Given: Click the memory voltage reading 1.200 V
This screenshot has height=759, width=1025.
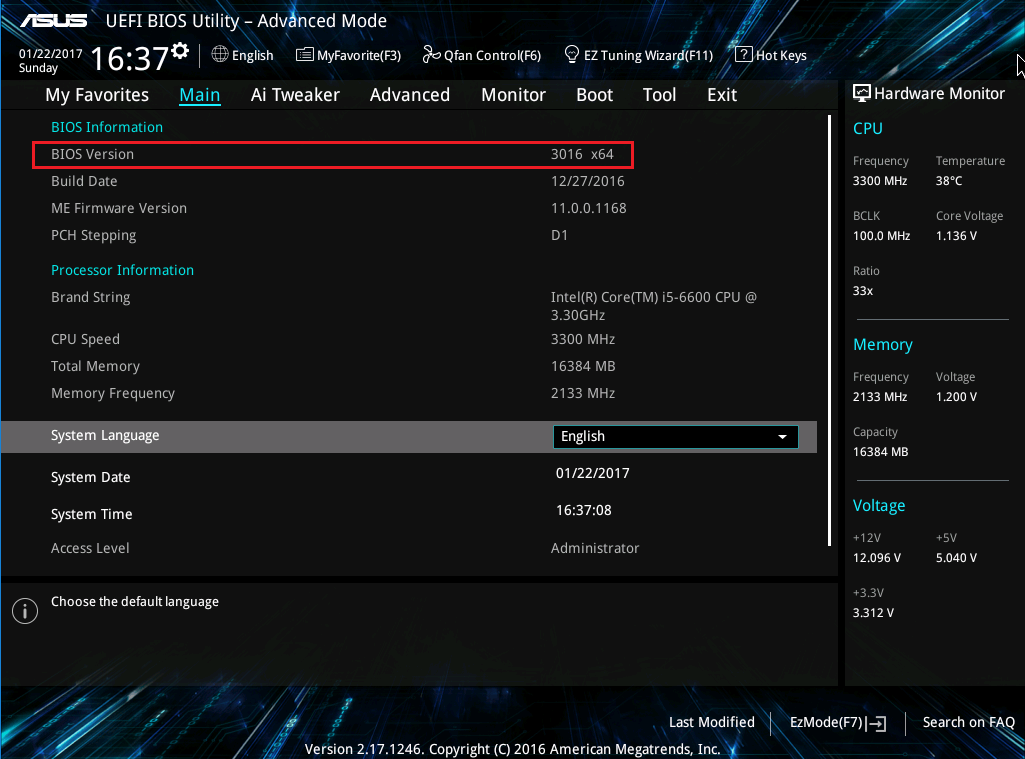Looking at the screenshot, I should (x=956, y=397).
